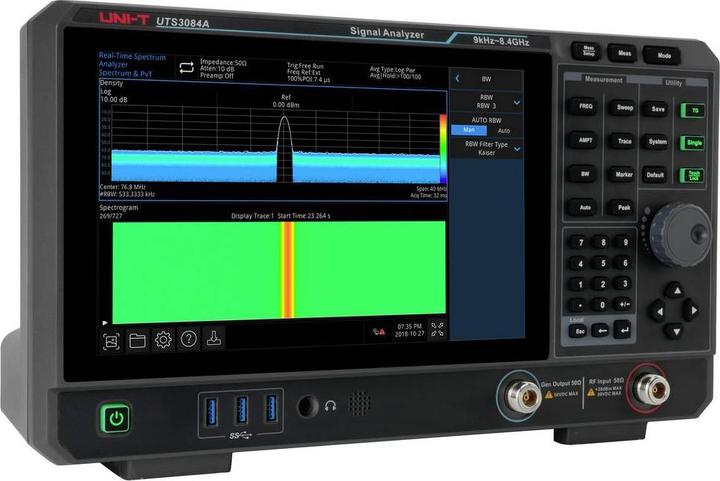Screen dimensions: 720x481
Task: Tap the fullscreen expand arrows icon
Action: click(437, 329)
